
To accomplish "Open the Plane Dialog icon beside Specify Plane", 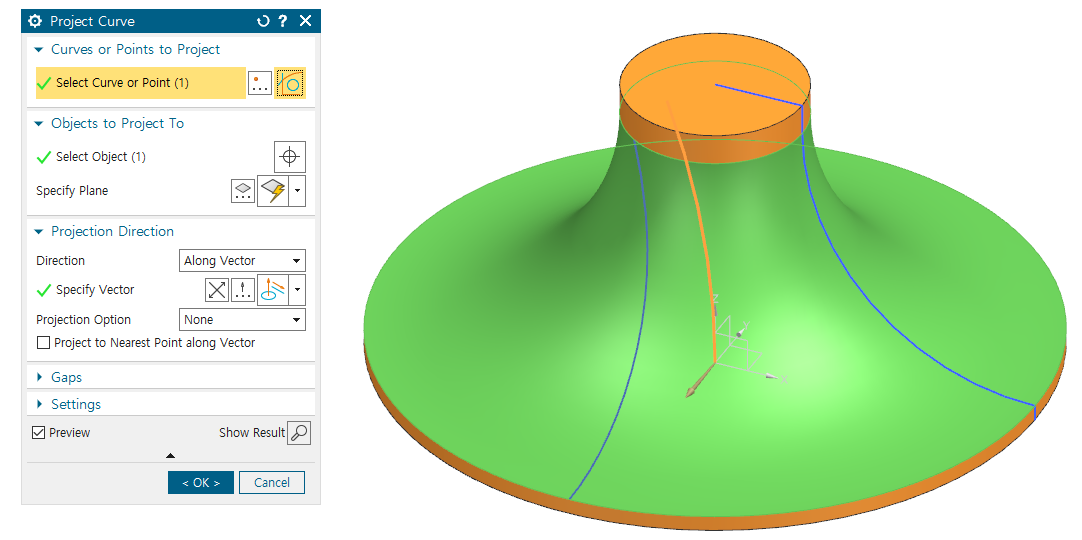I will [243, 191].
